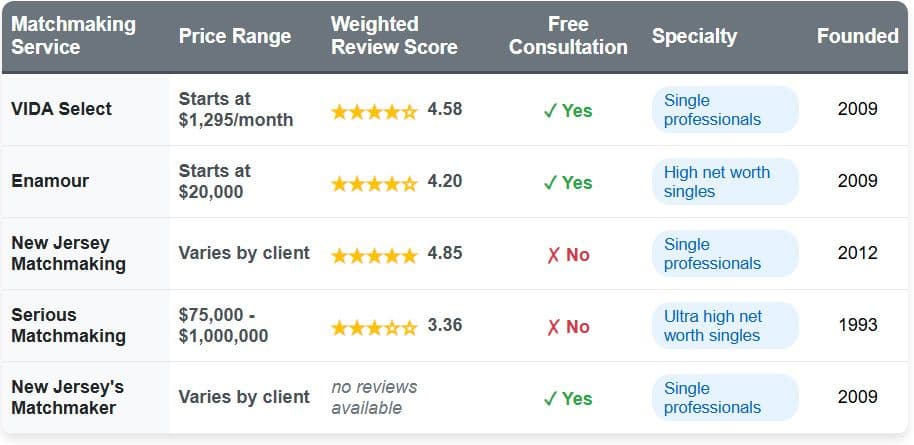Screen dimensions: 914x445
Task: Click New Jersey Matchmaking's five-star rating
Action: coord(374,255)
